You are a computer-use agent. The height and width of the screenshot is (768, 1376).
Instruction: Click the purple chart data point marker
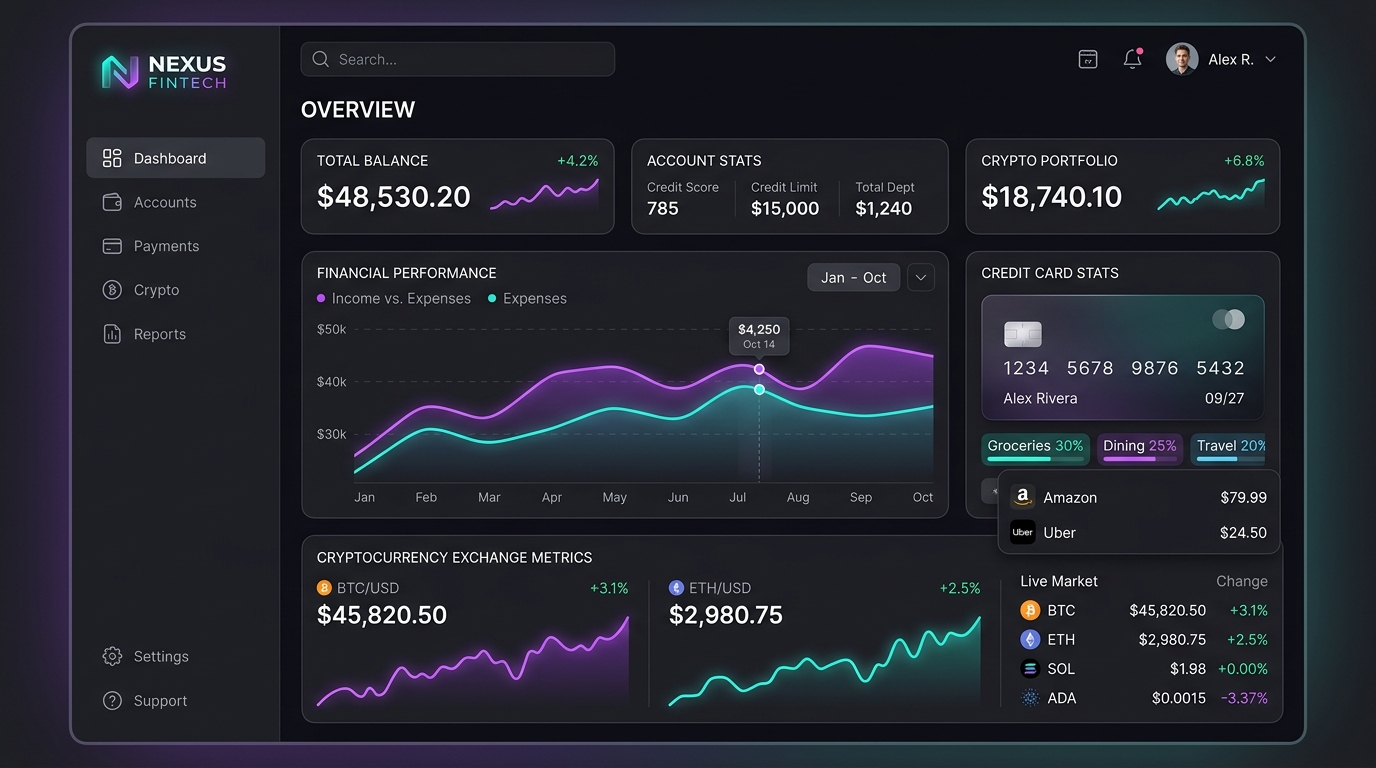[x=759, y=369]
